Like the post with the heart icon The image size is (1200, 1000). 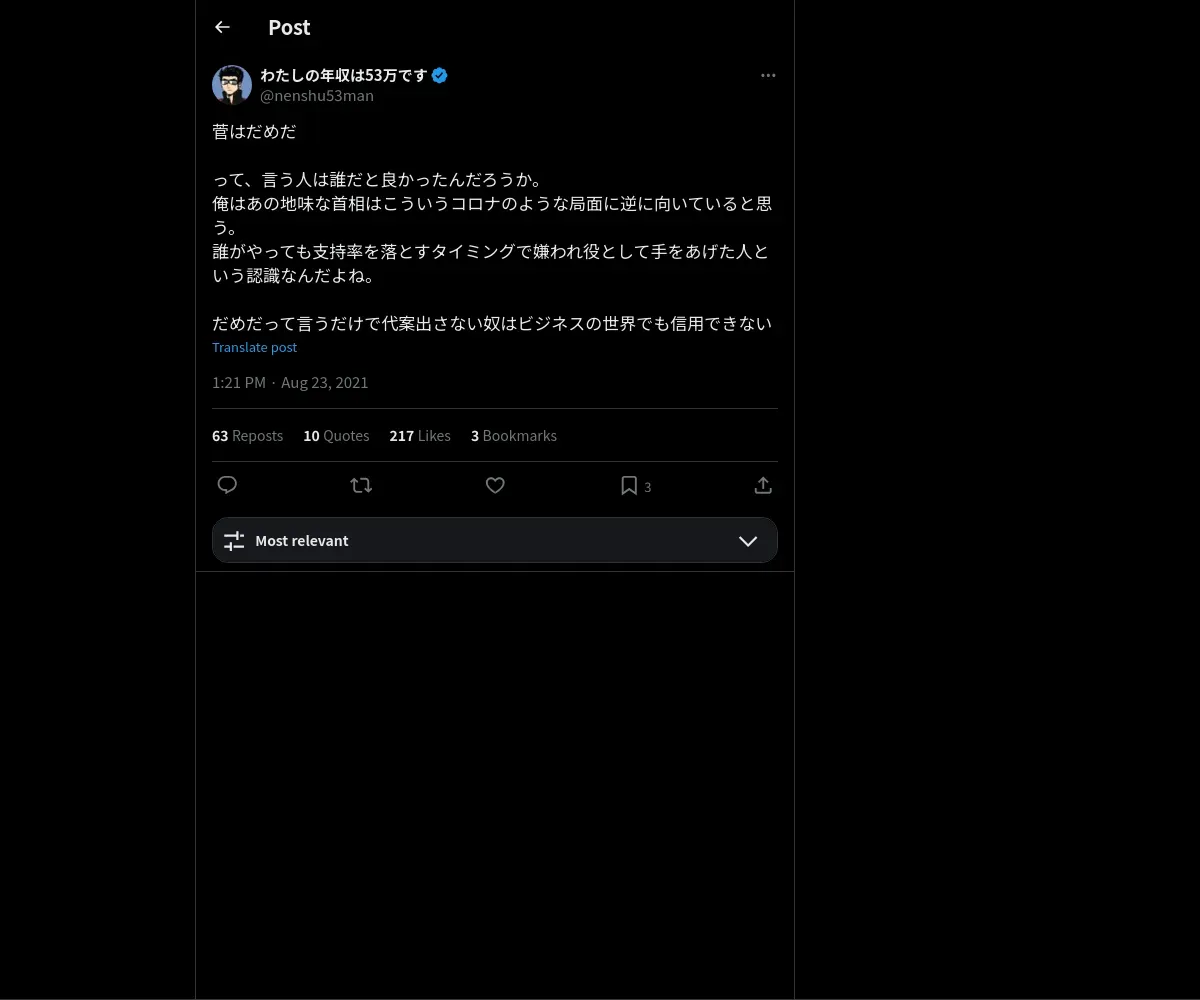(495, 485)
